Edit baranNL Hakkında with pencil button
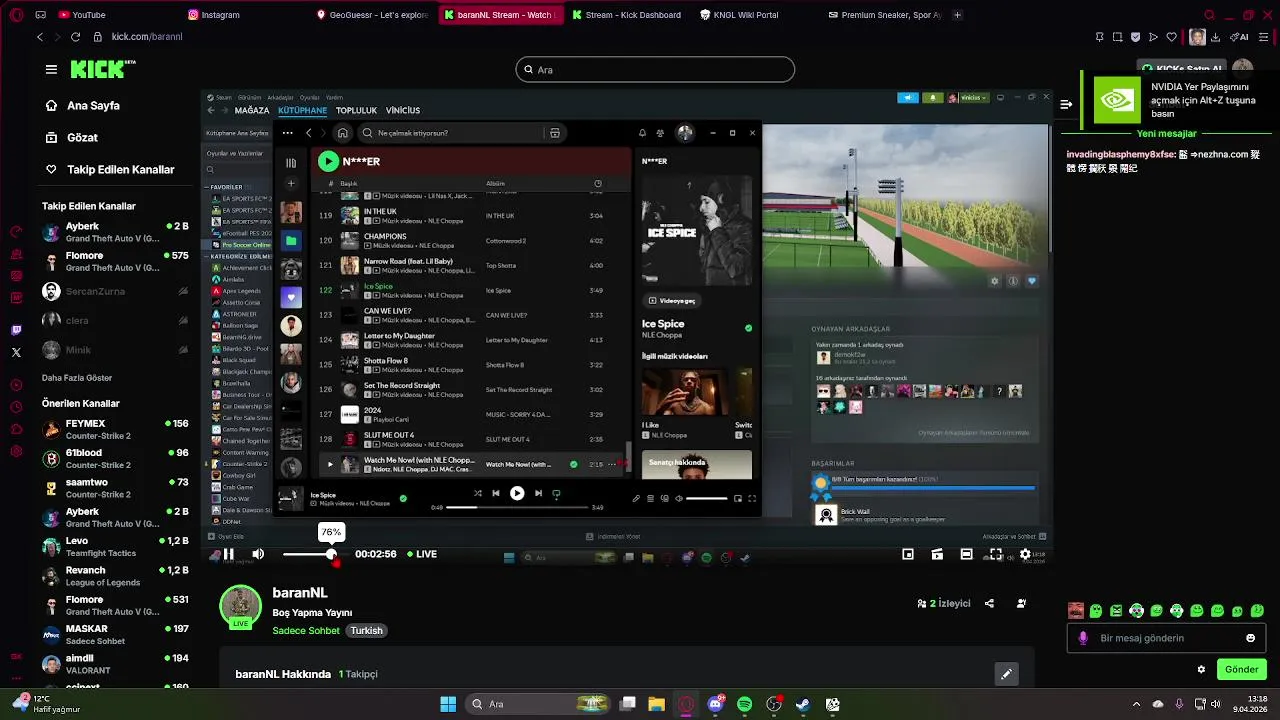This screenshot has height=720, width=1280. pos(1006,674)
